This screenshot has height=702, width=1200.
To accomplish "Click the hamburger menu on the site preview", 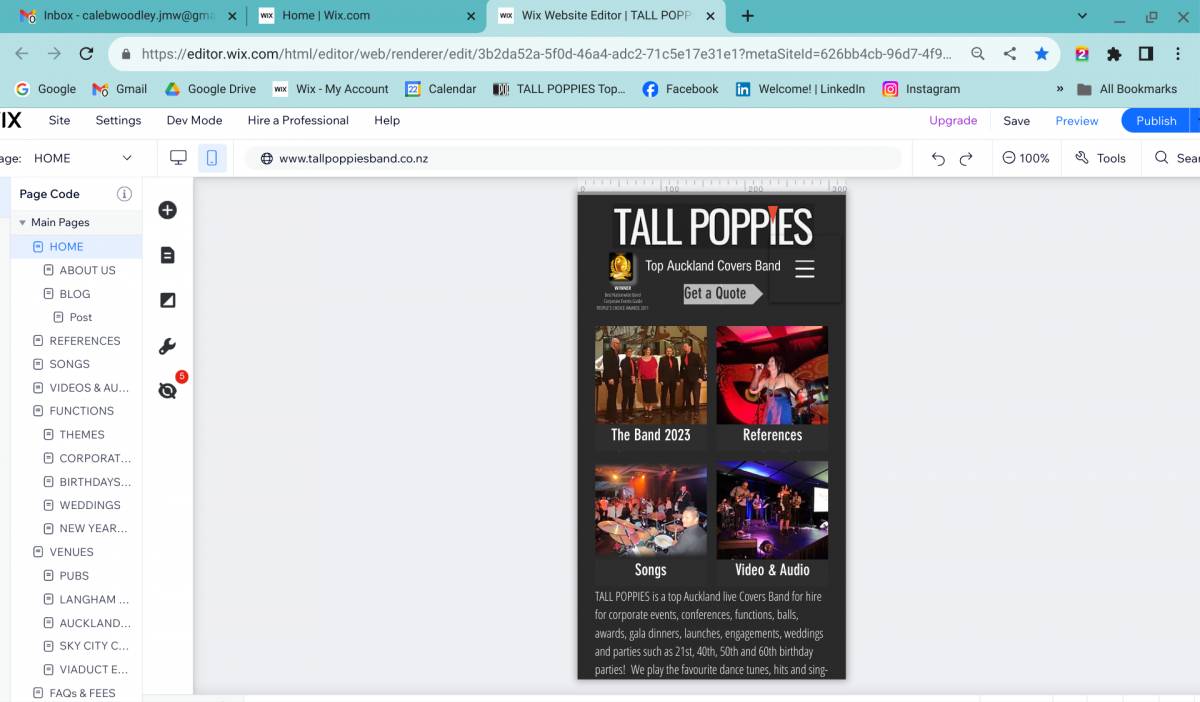I will click(x=804, y=269).
